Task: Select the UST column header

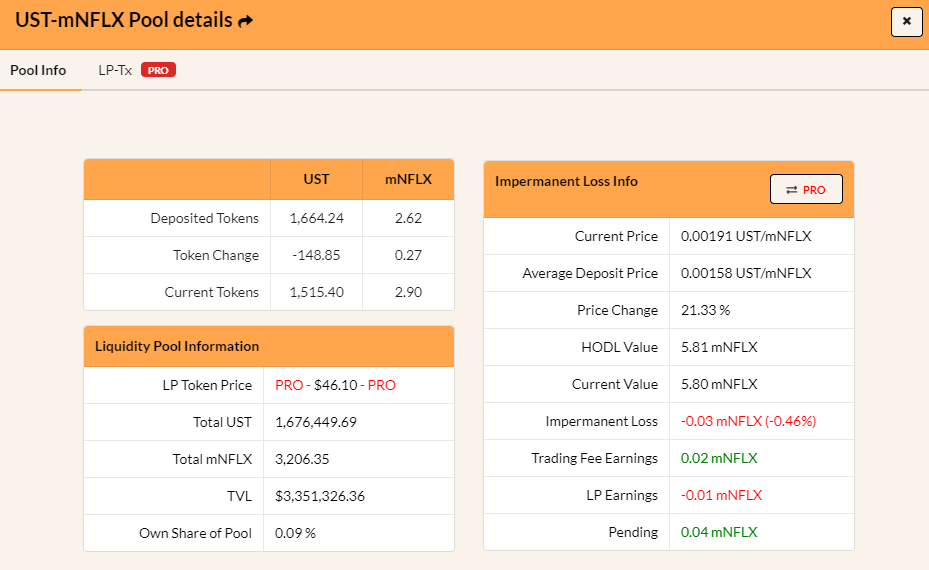Action: point(316,180)
